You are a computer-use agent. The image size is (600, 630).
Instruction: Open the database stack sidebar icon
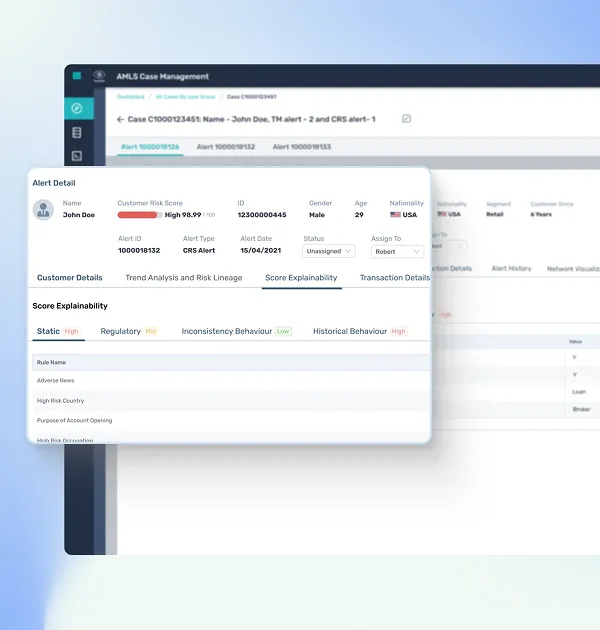[x=77, y=133]
